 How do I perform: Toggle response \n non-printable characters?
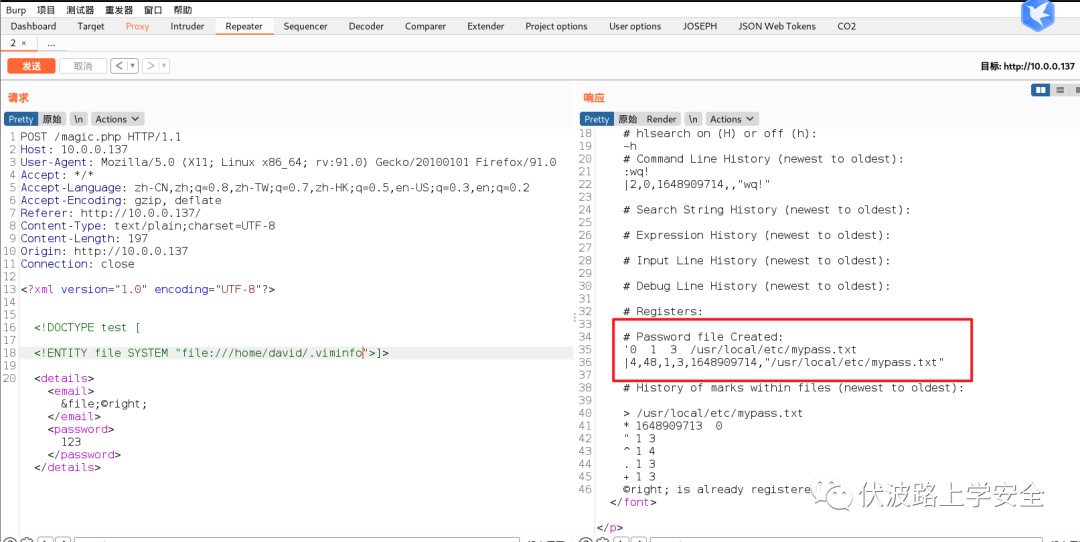pyautogui.click(x=694, y=119)
